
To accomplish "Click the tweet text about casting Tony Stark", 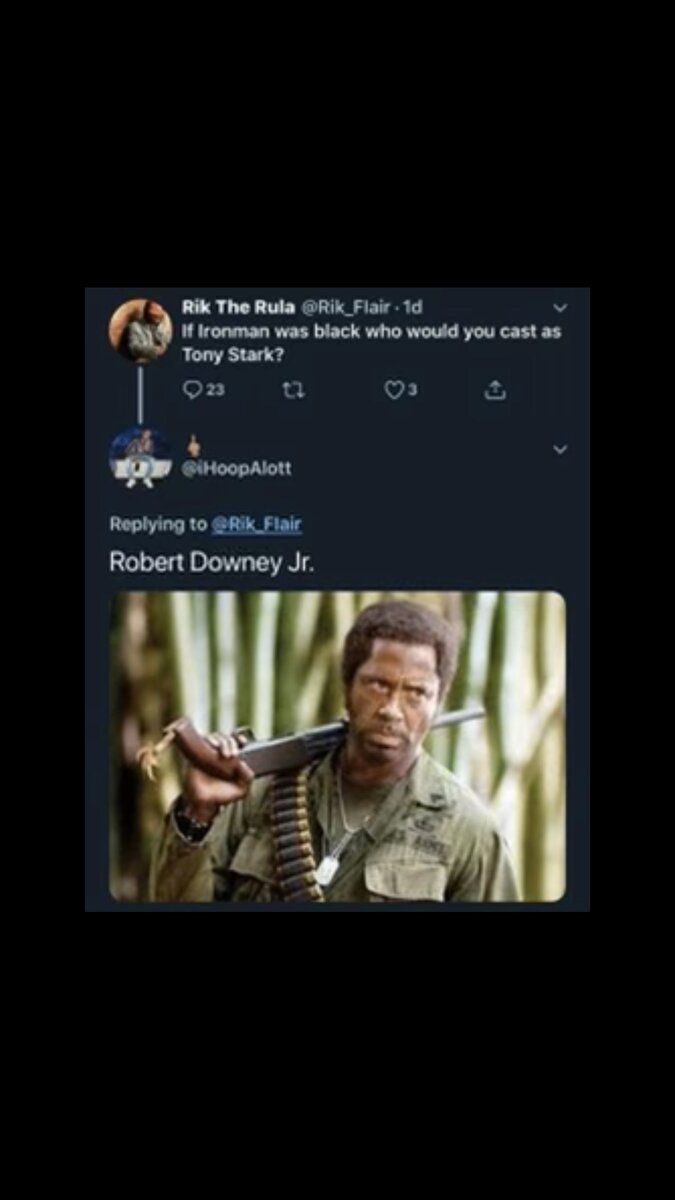I will pos(371,343).
